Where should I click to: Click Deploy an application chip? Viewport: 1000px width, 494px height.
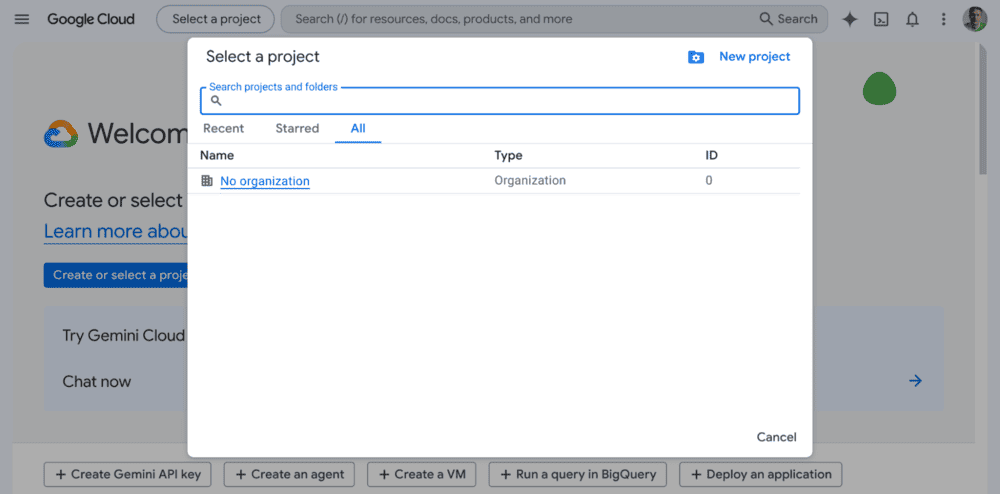[x=760, y=475]
